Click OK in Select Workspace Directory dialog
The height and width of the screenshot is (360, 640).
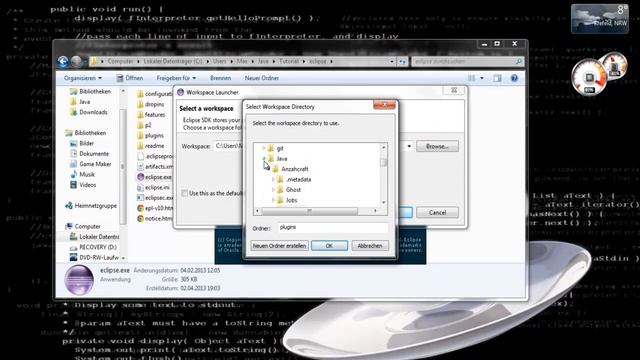[329, 246]
